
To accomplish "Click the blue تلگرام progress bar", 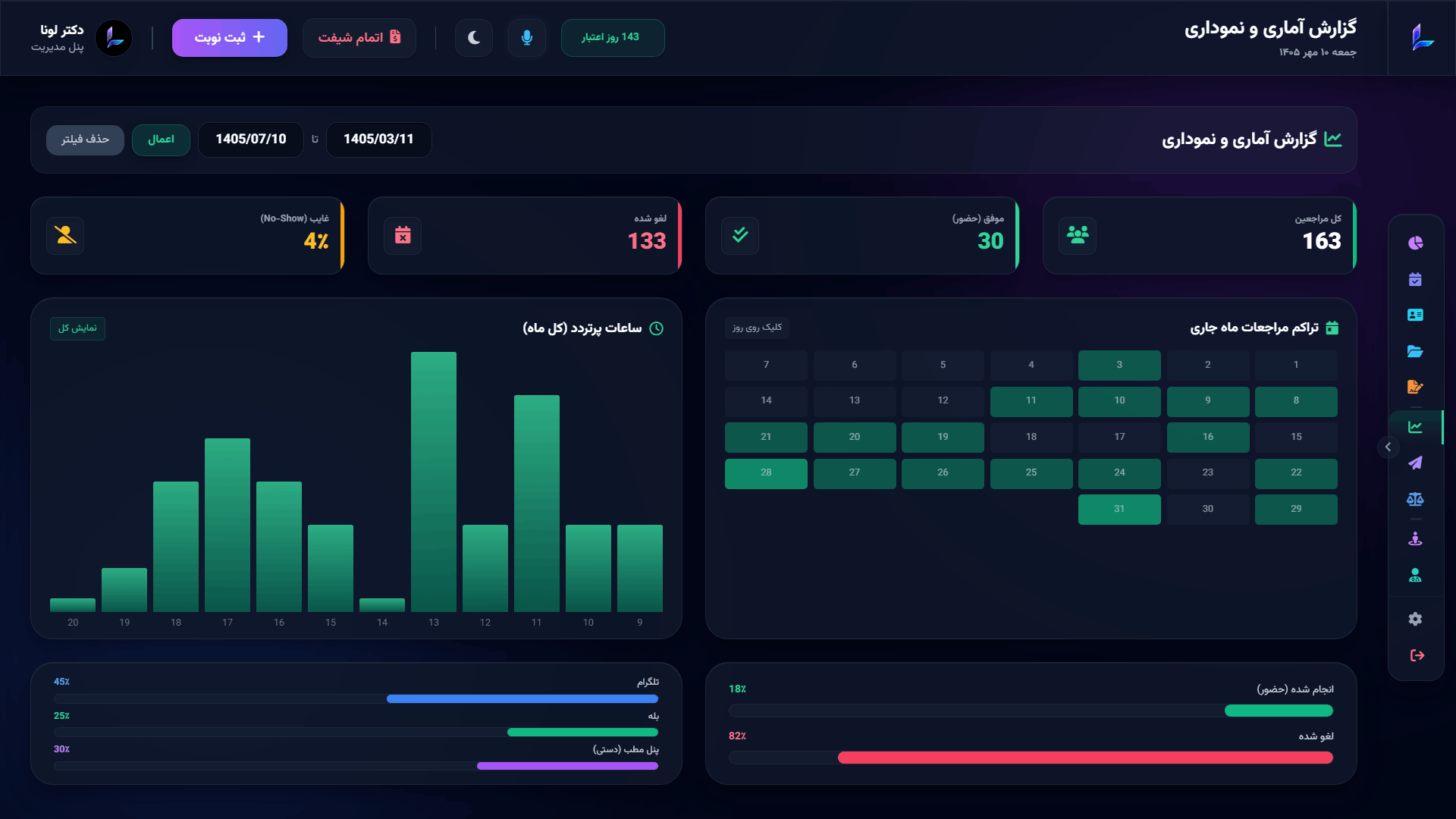I will point(522,698).
